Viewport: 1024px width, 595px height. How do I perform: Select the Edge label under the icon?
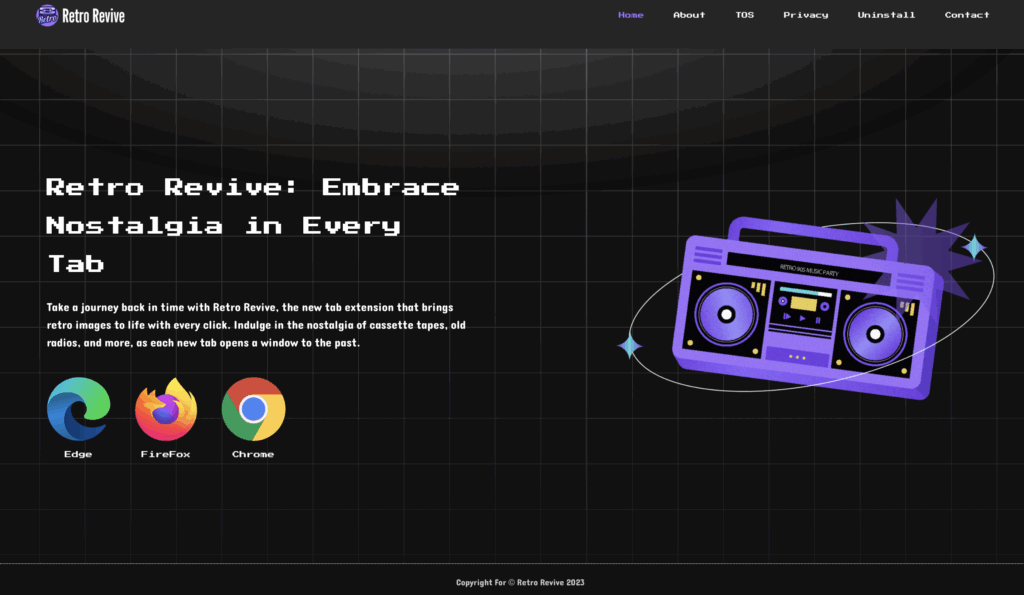tap(78, 454)
